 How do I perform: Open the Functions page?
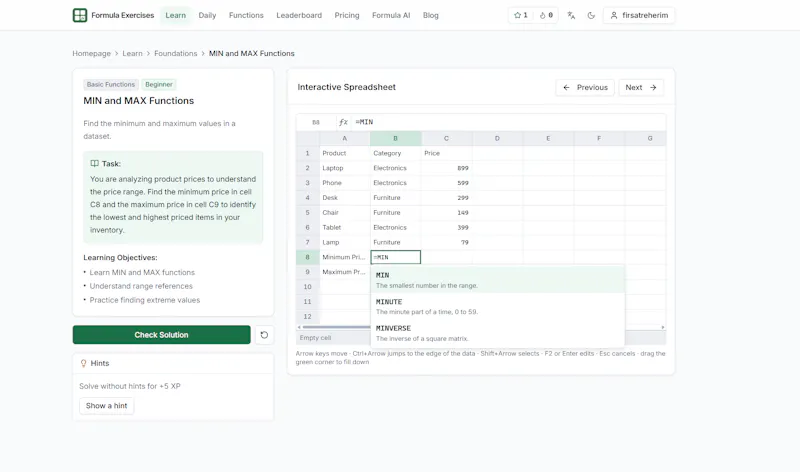tap(246, 15)
